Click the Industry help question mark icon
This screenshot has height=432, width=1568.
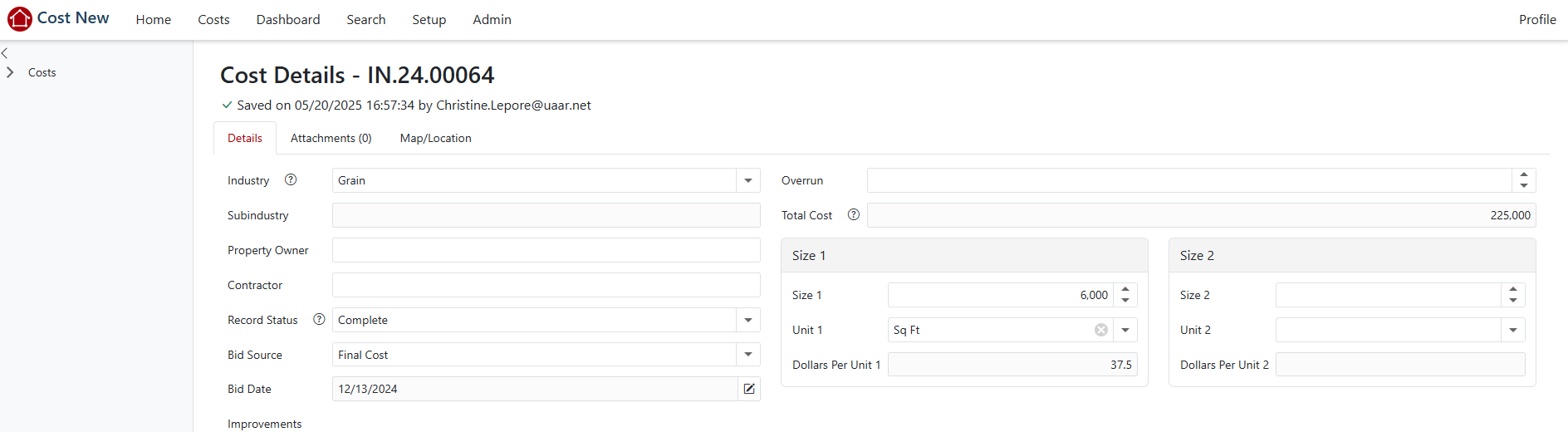point(291,179)
